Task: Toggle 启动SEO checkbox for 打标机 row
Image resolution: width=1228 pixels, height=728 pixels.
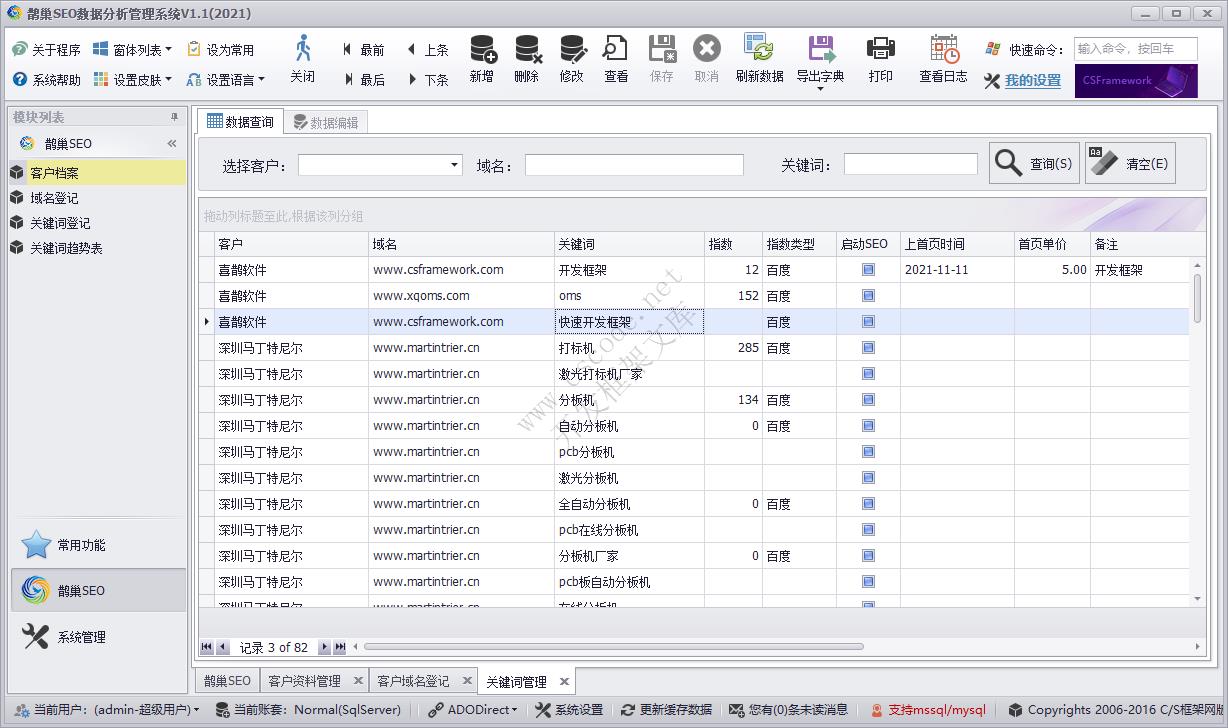Action: 868,348
